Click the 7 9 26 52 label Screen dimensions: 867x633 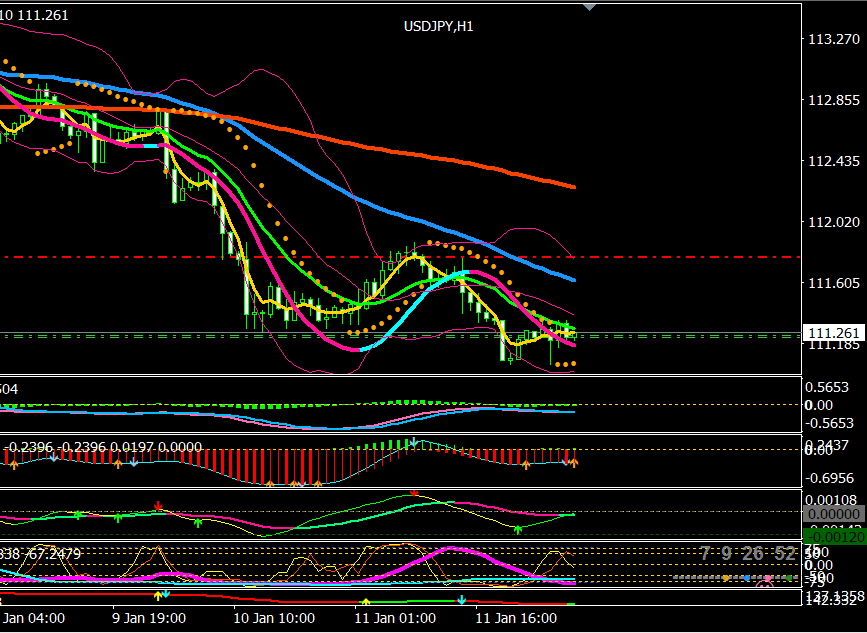click(748, 554)
